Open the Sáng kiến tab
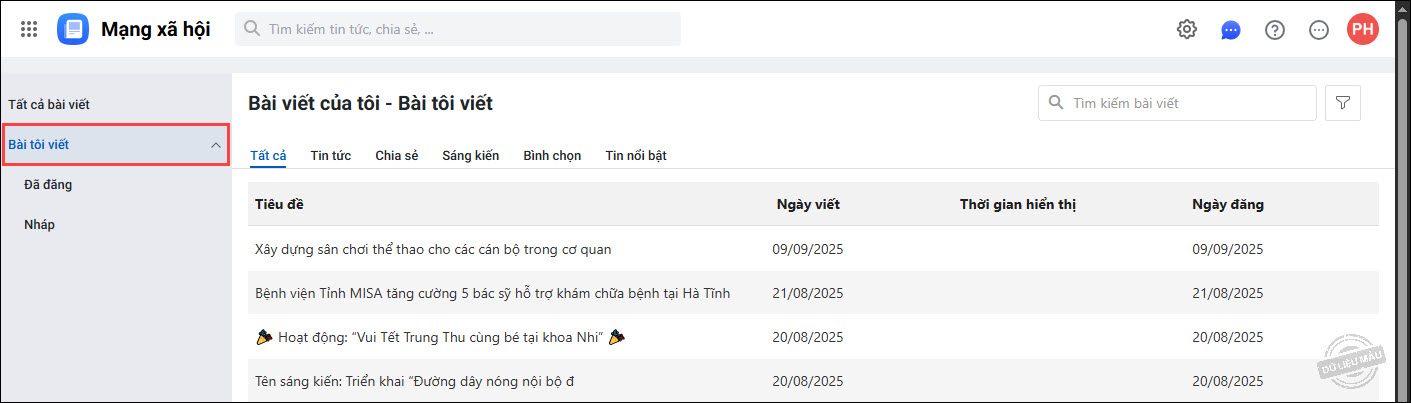This screenshot has height=403, width=1411. pyautogui.click(x=470, y=156)
